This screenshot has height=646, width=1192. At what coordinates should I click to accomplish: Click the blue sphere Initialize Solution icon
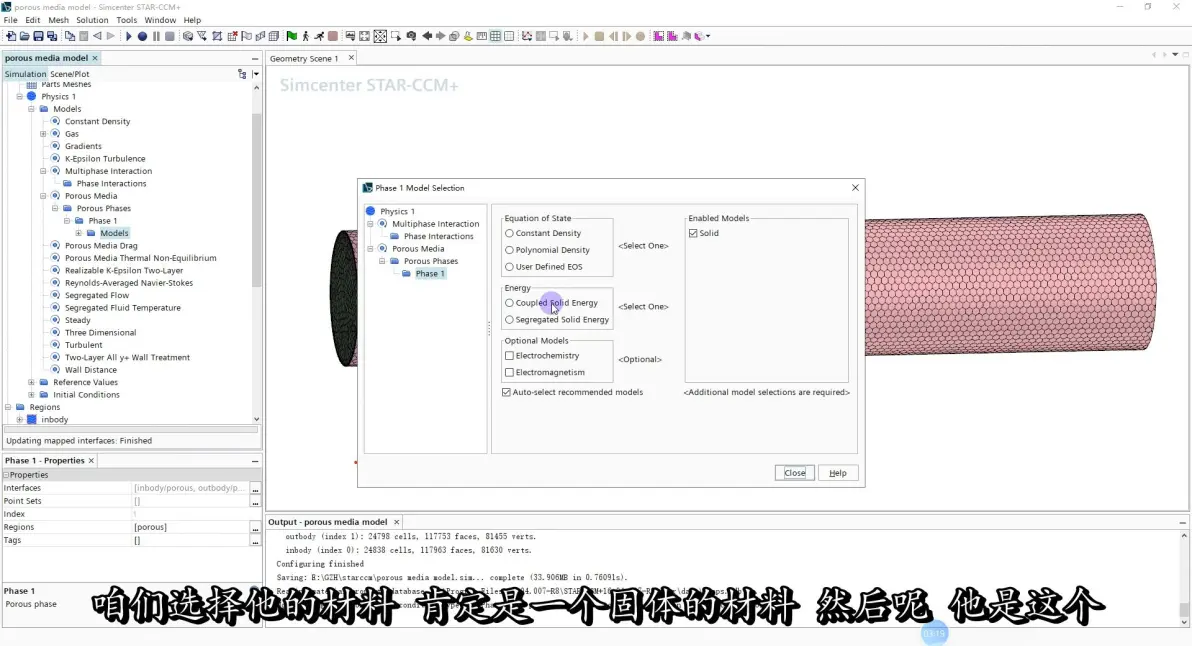pos(142,36)
